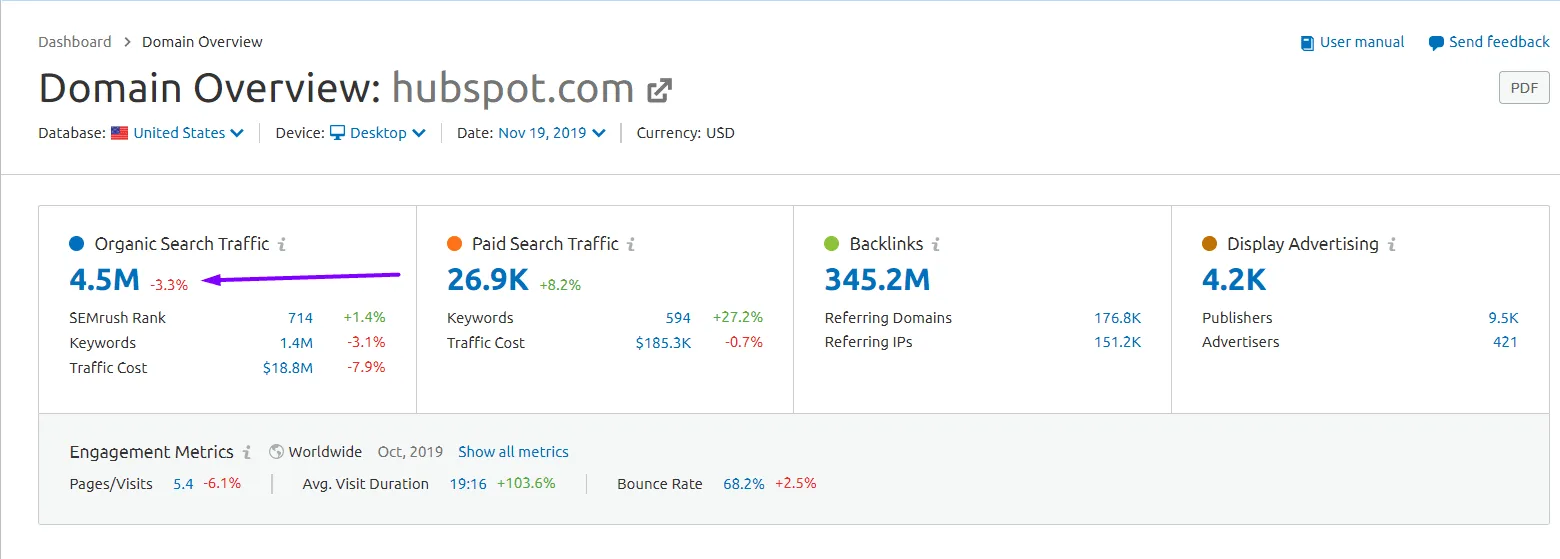1560x559 pixels.
Task: Click Bounce Rate value 68.2%
Action: tap(744, 484)
